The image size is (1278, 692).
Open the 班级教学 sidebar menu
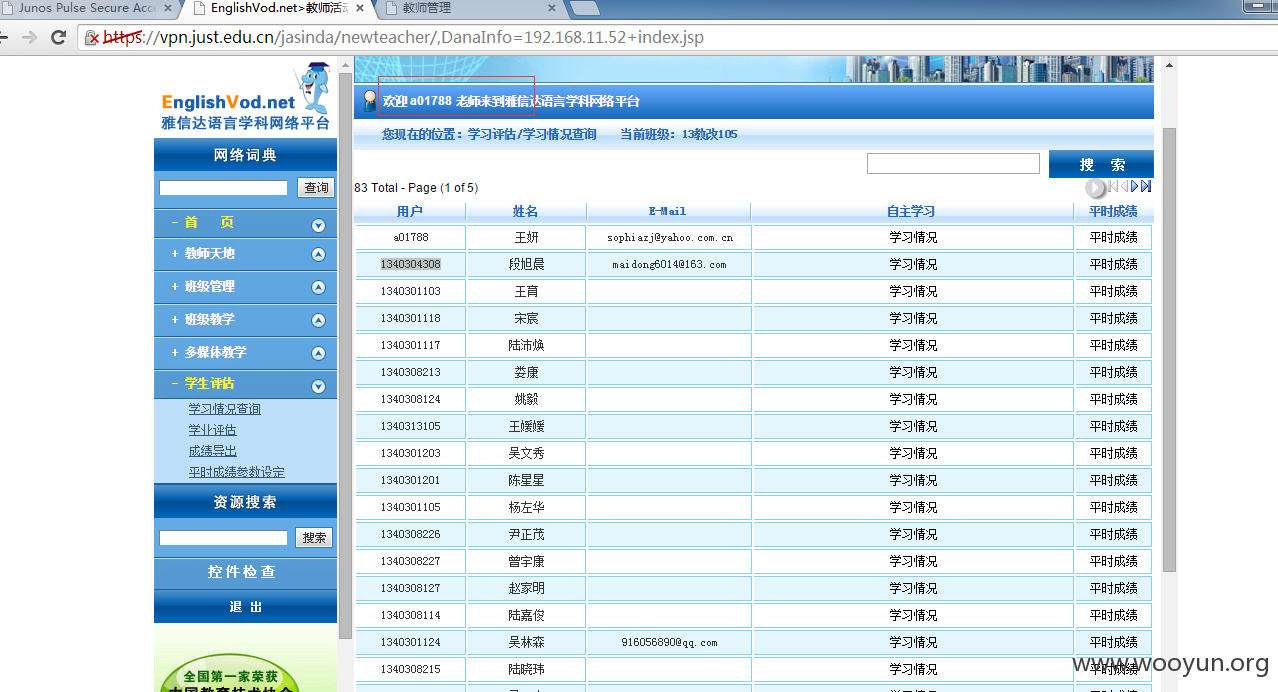click(x=209, y=320)
